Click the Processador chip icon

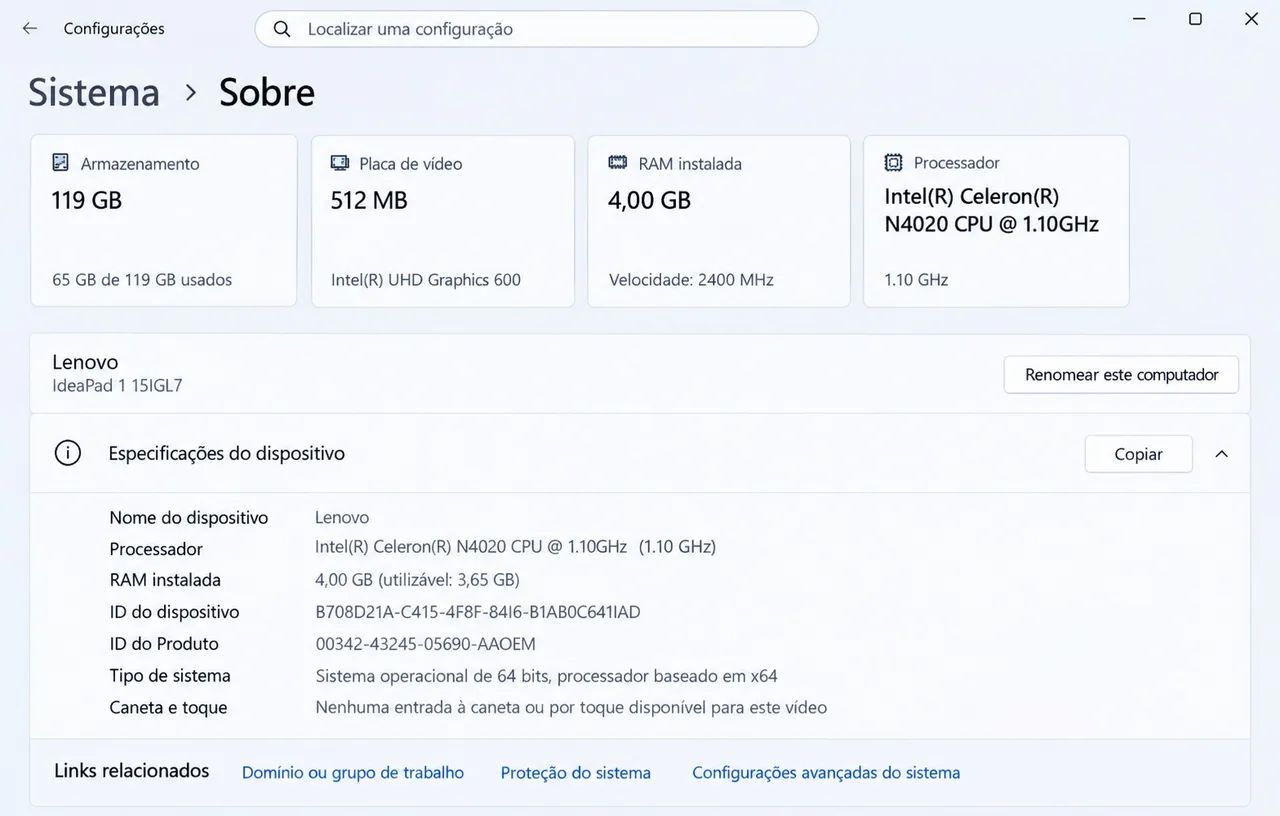click(x=894, y=162)
